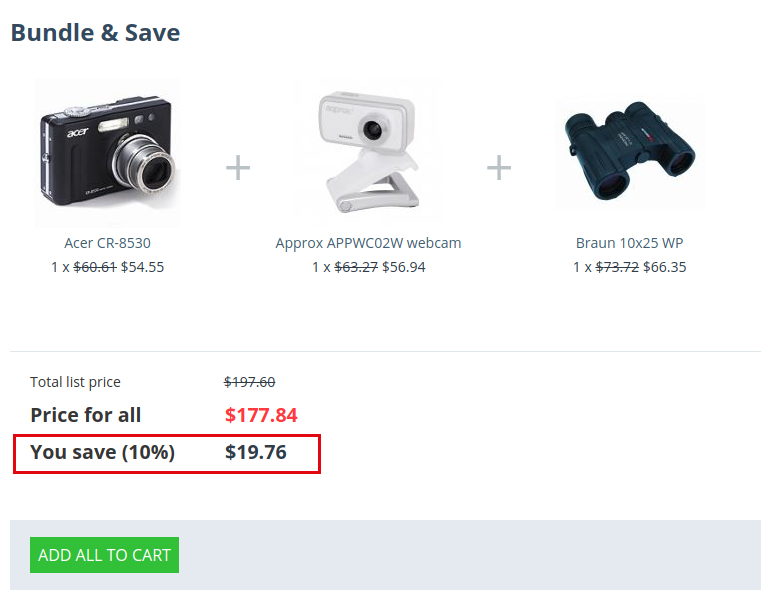Open the Approx APPWC02W webcam link
Screen dimensions: 761x597
(368, 243)
